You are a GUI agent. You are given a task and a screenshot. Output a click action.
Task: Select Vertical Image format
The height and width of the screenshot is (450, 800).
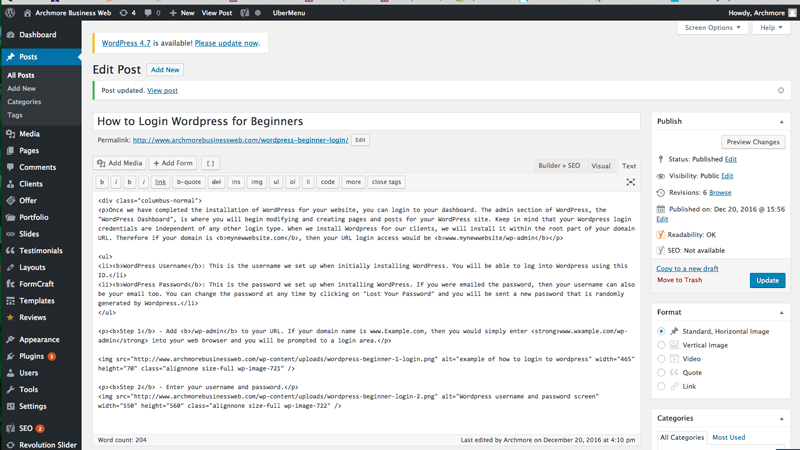coord(661,345)
